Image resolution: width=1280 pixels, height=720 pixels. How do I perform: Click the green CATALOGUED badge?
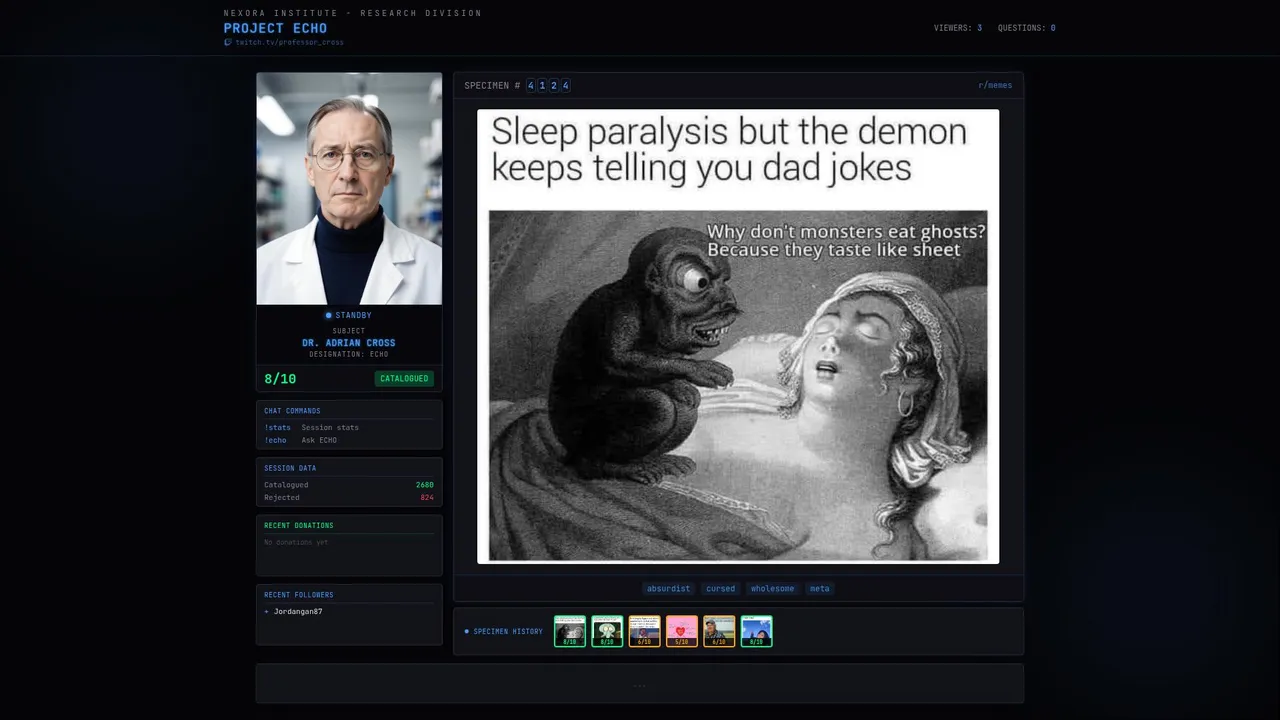tap(404, 379)
